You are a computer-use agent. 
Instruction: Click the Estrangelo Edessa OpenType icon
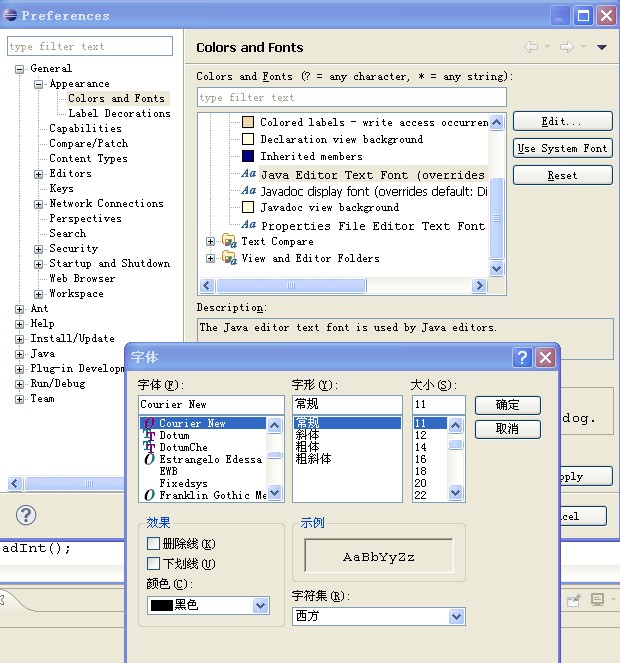pos(149,459)
